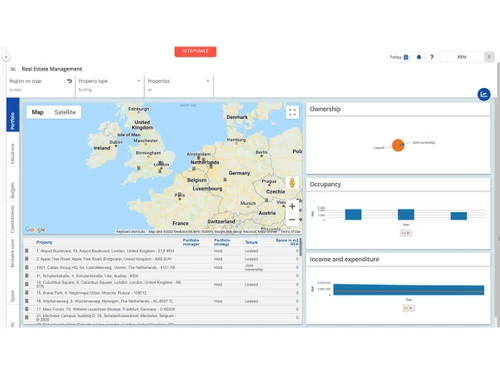Select the 15, Ararat Park property row

click(x=162, y=293)
